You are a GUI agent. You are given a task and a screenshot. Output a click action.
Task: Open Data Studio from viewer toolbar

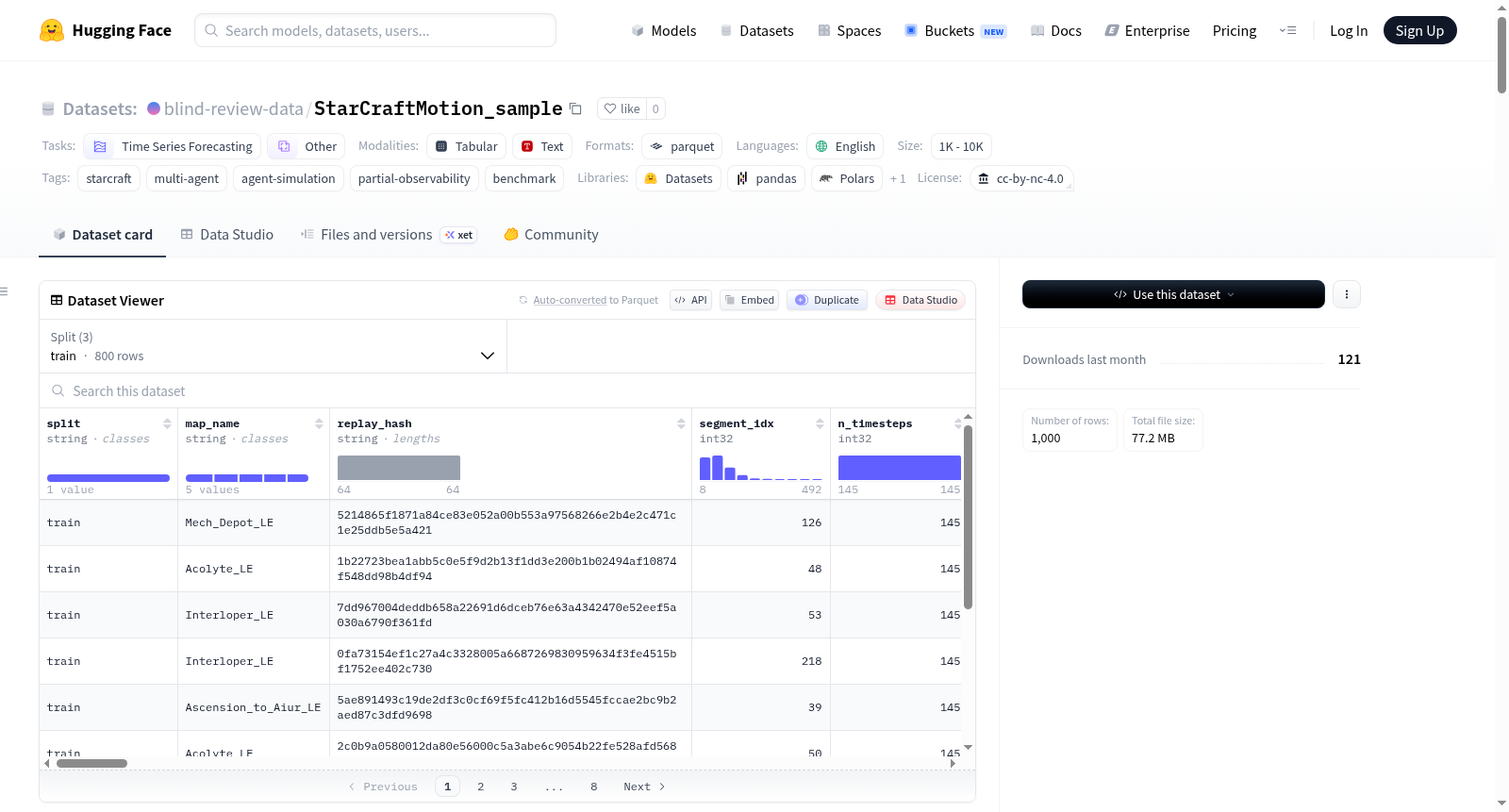point(920,300)
